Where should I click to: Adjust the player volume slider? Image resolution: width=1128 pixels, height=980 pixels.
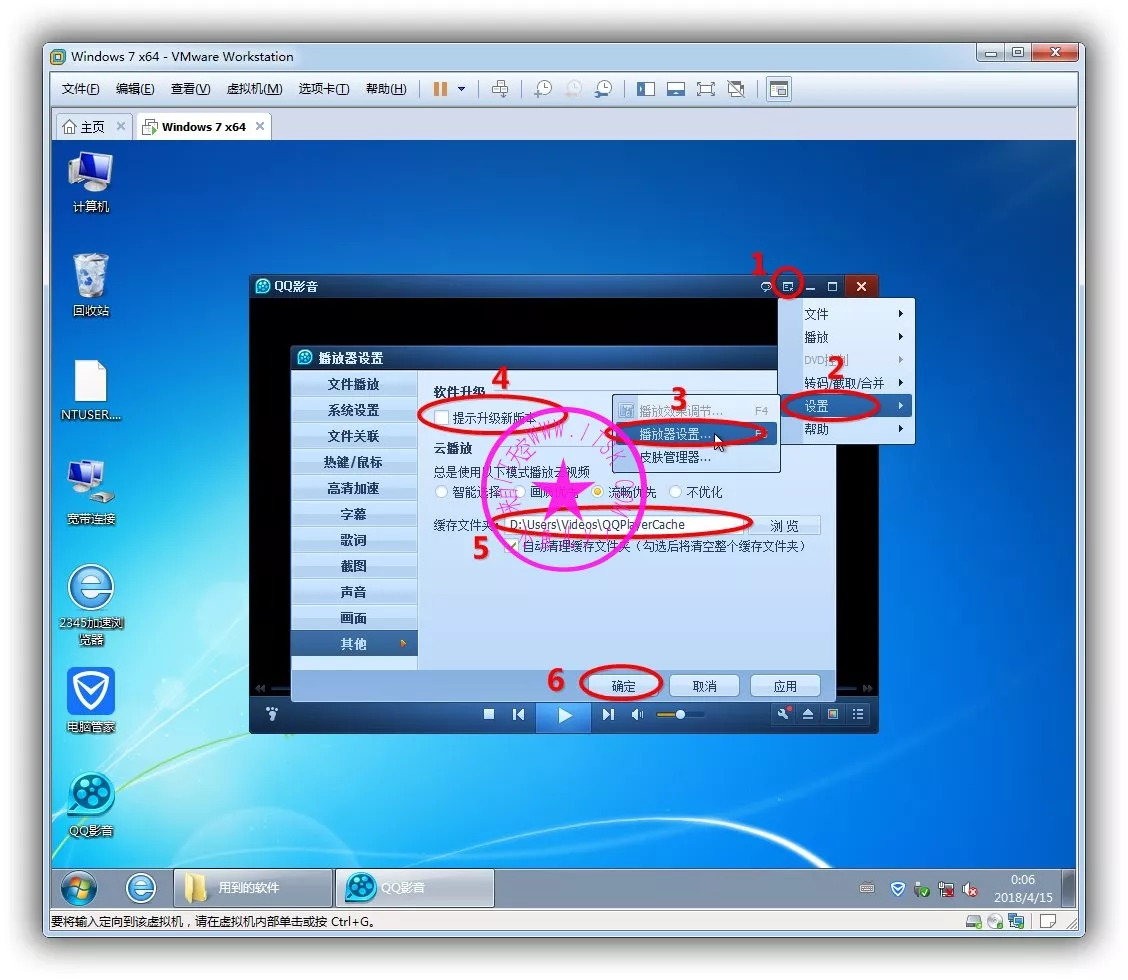680,714
